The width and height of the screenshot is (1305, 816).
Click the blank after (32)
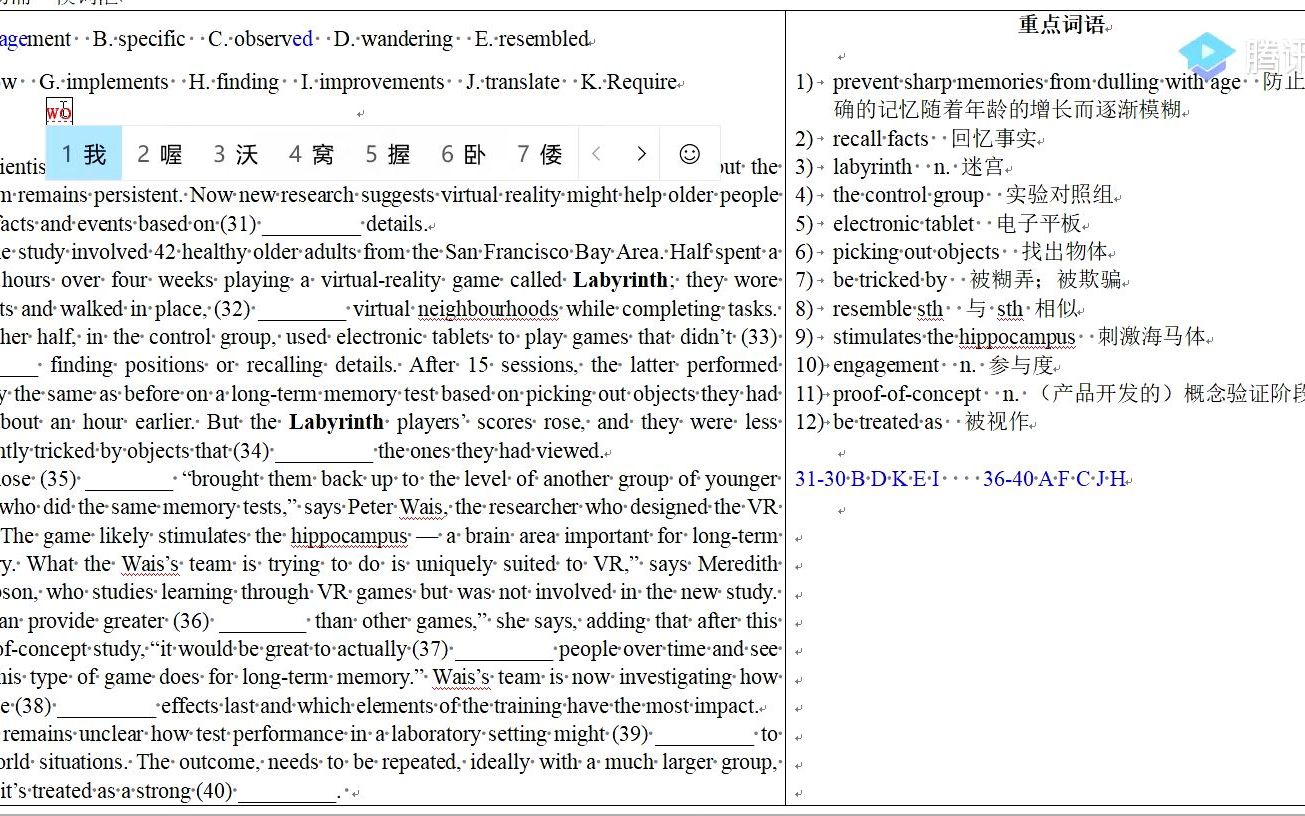tap(302, 309)
